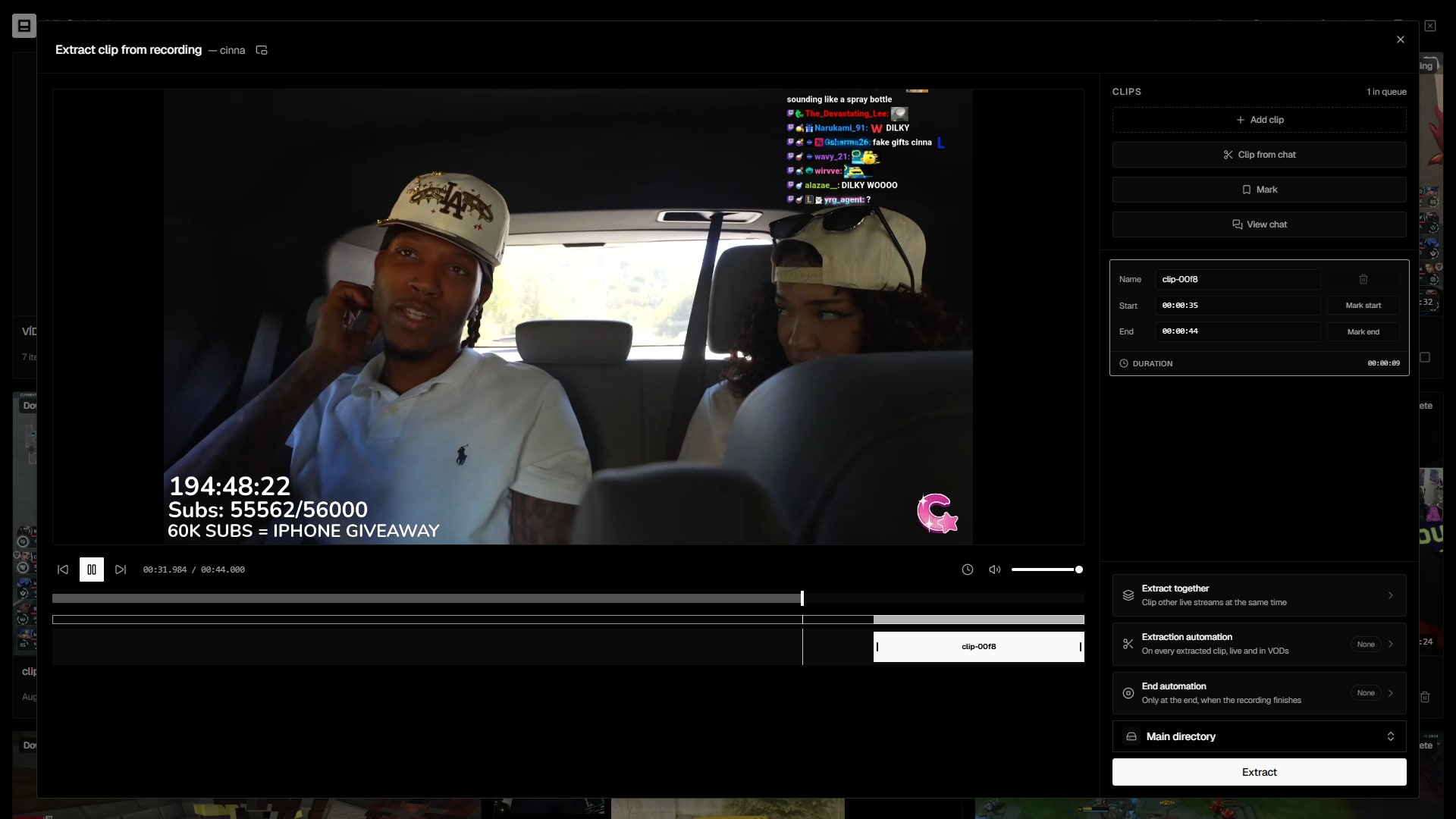Seek on the main playback progress bar
This screenshot has width=1456, height=819.
click(568, 598)
